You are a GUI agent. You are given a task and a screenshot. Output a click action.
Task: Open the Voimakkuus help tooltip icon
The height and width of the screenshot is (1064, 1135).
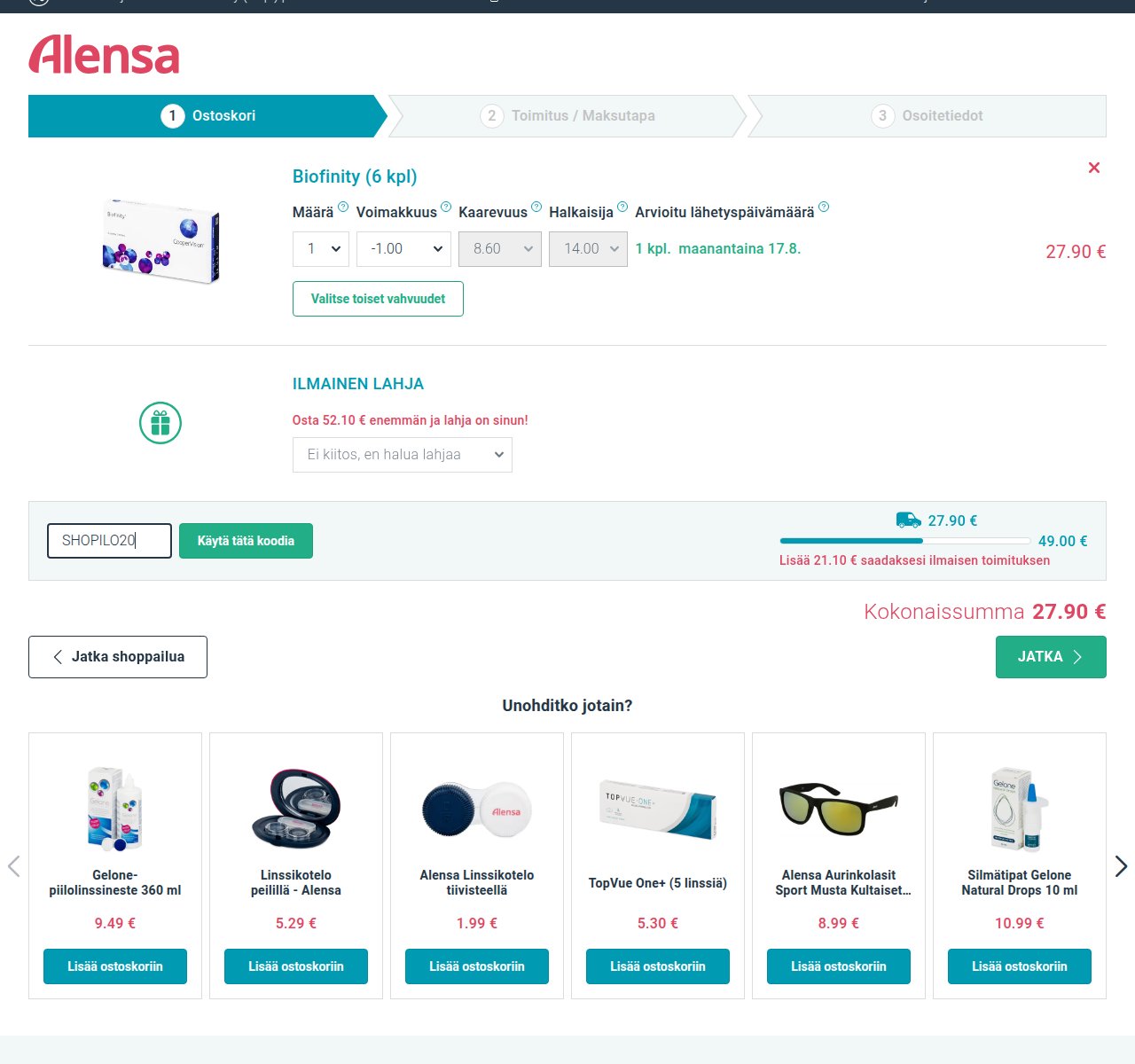pyautogui.click(x=446, y=207)
